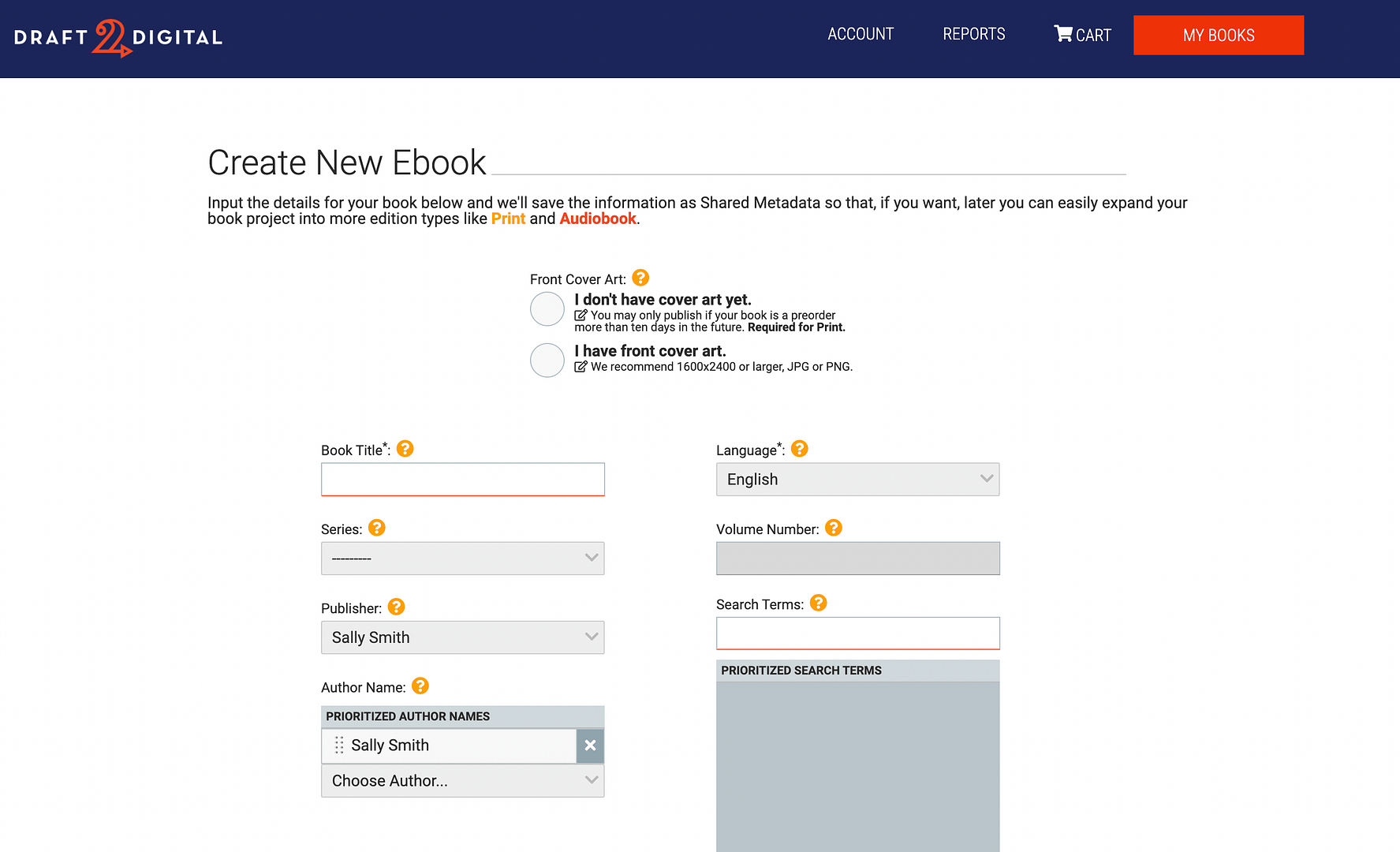Click into the Search Terms field
The width and height of the screenshot is (1400, 852).
(x=857, y=633)
